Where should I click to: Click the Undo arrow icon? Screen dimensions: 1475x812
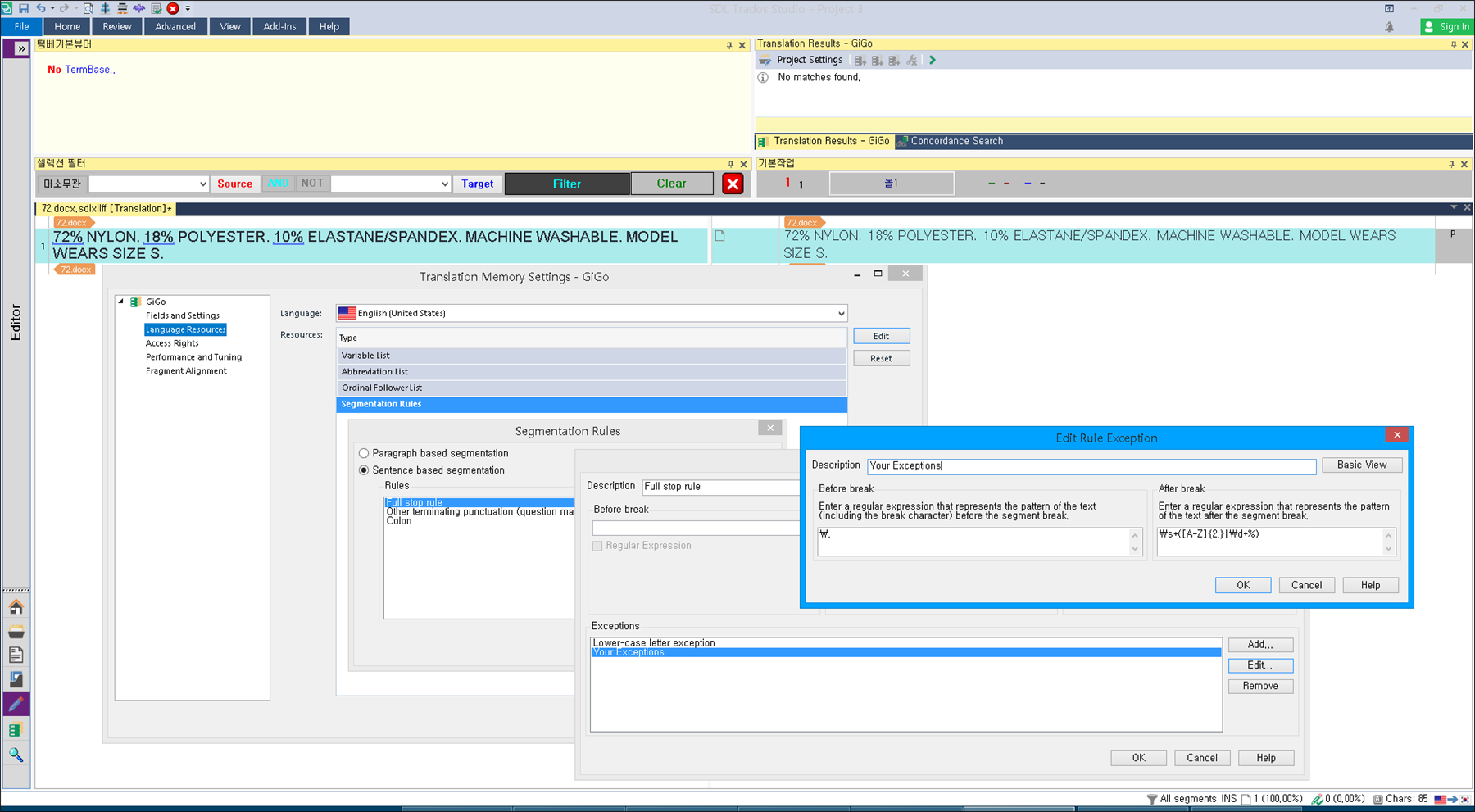tap(39, 8)
